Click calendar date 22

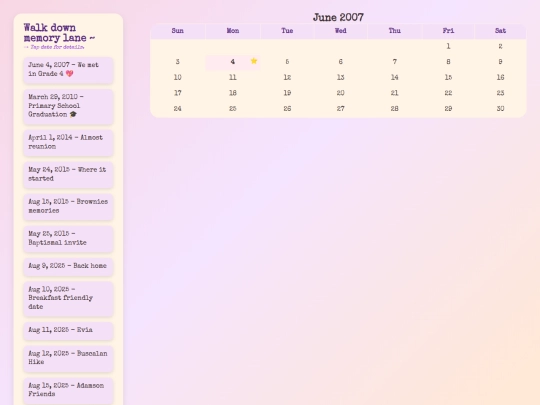coord(448,93)
